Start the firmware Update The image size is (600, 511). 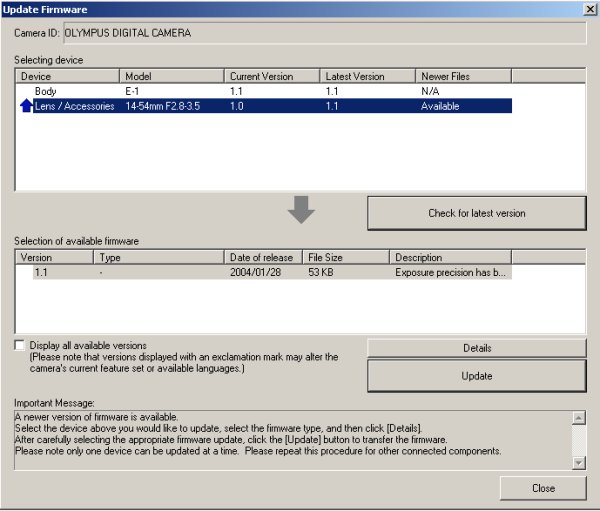point(477,376)
